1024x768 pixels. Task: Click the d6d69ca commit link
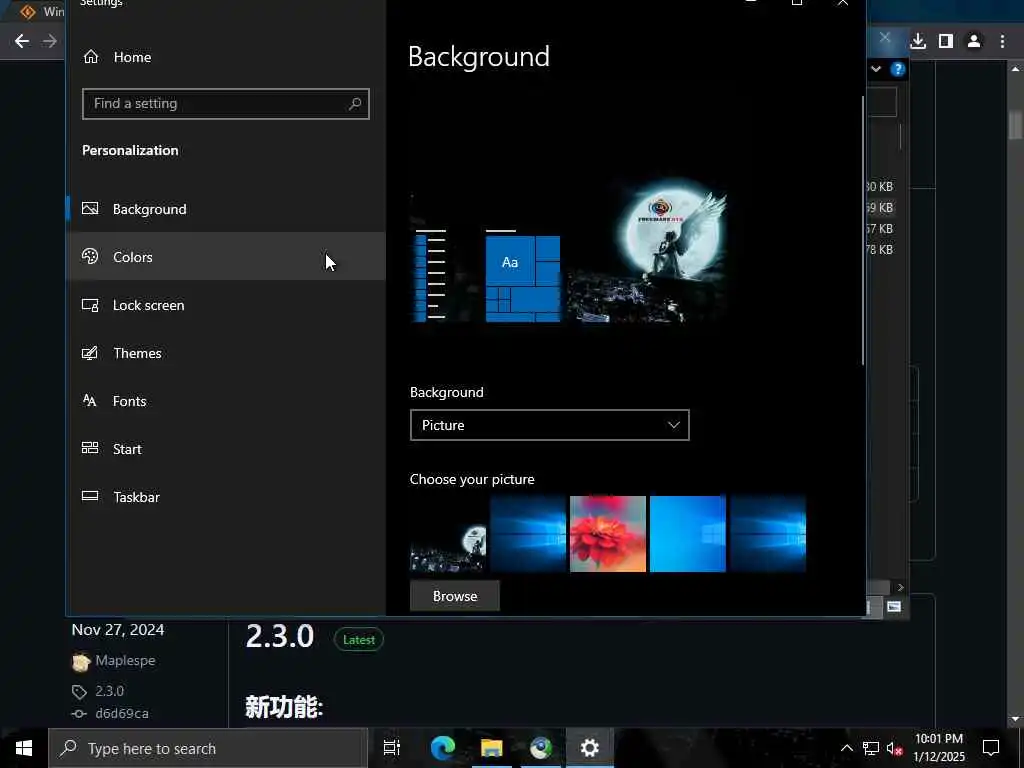point(122,713)
